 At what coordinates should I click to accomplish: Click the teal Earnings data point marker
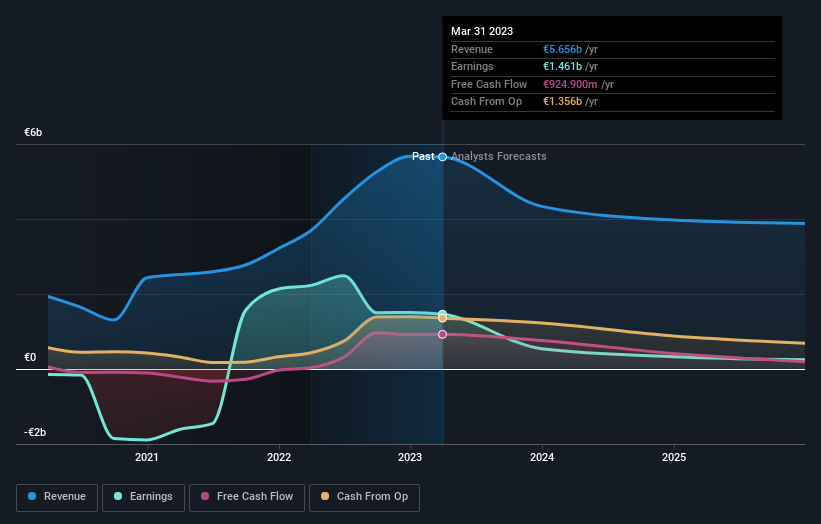point(442,314)
